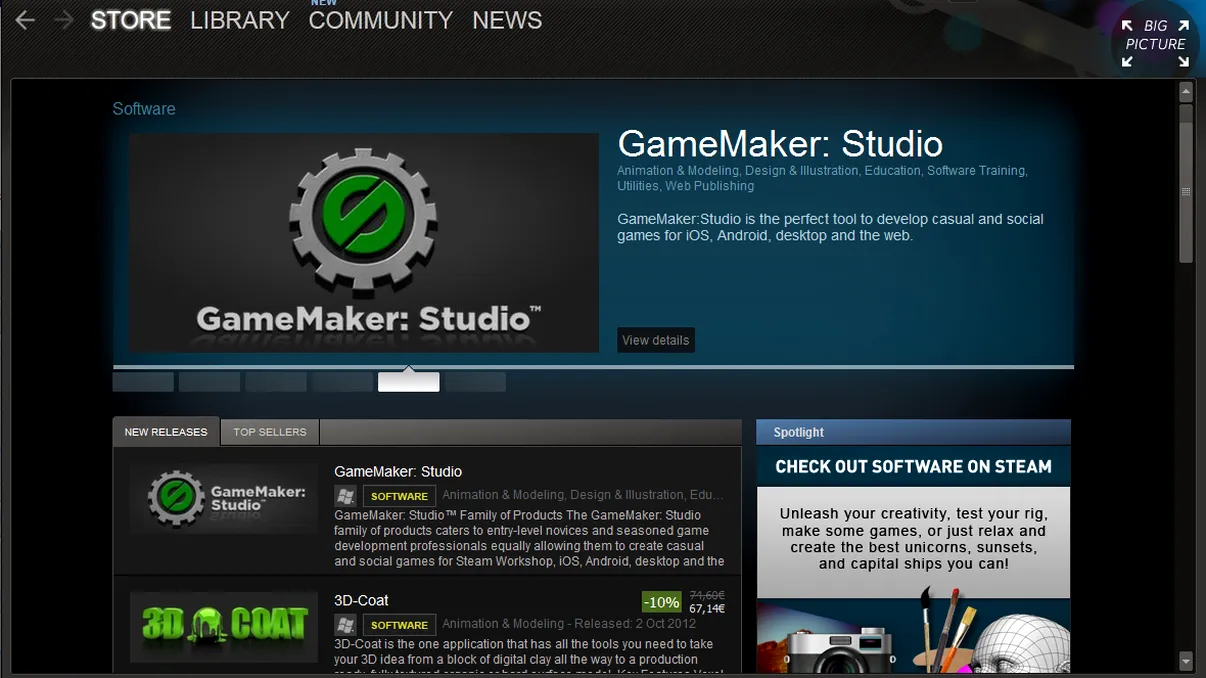The height and width of the screenshot is (678, 1206).
Task: Click the Windows icon in the 3D-Coat row
Action: coord(345,625)
